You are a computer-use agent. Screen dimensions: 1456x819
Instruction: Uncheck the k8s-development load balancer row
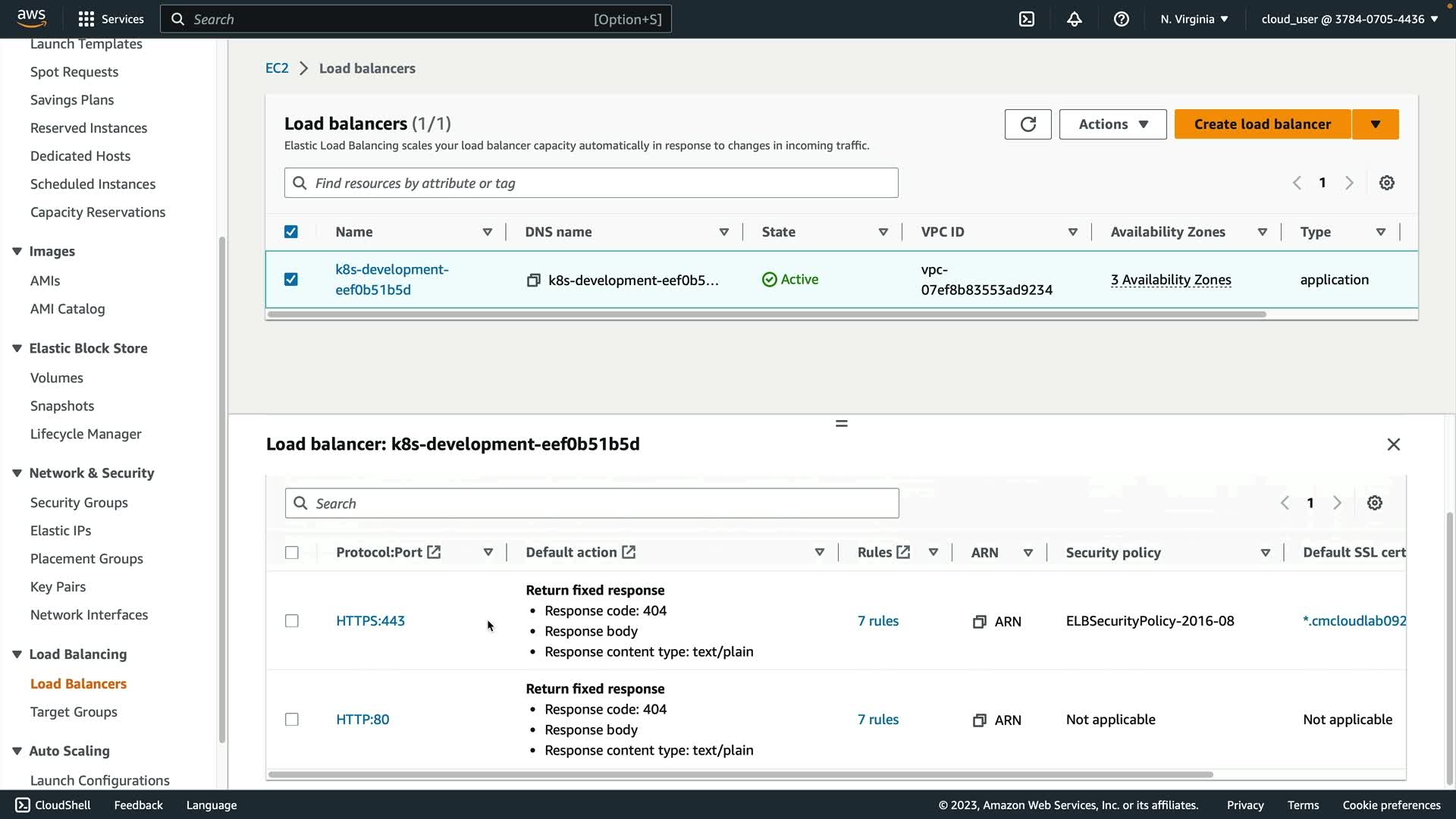point(291,280)
